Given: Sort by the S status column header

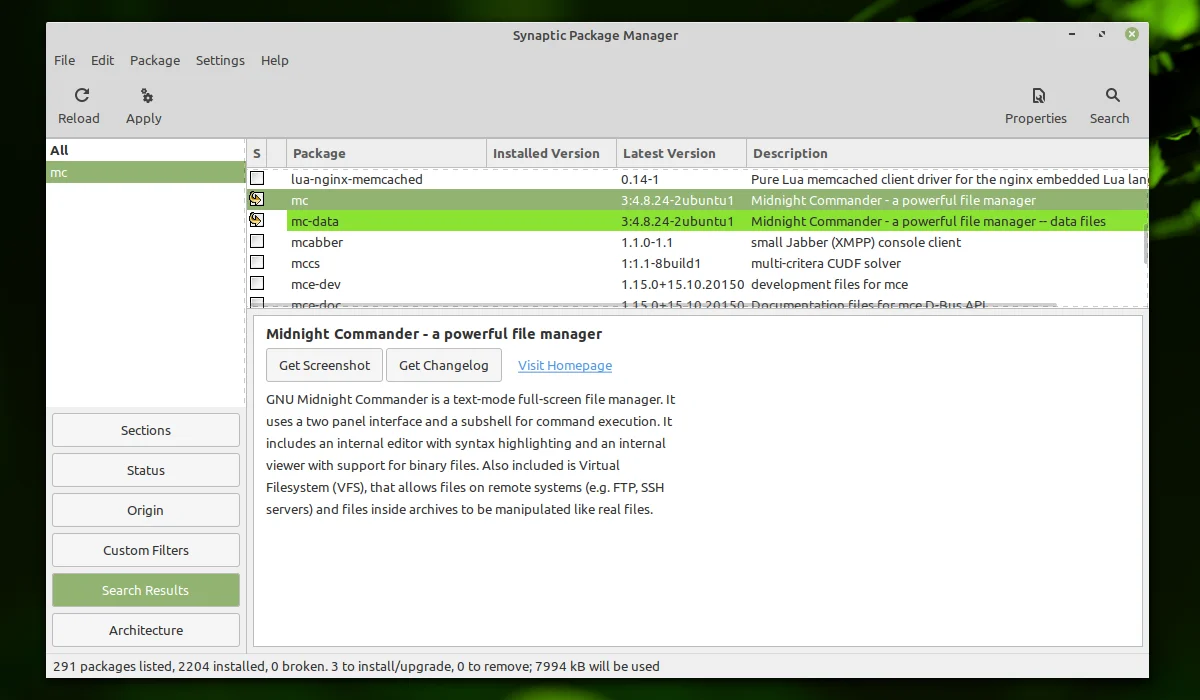Looking at the screenshot, I should tap(257, 153).
